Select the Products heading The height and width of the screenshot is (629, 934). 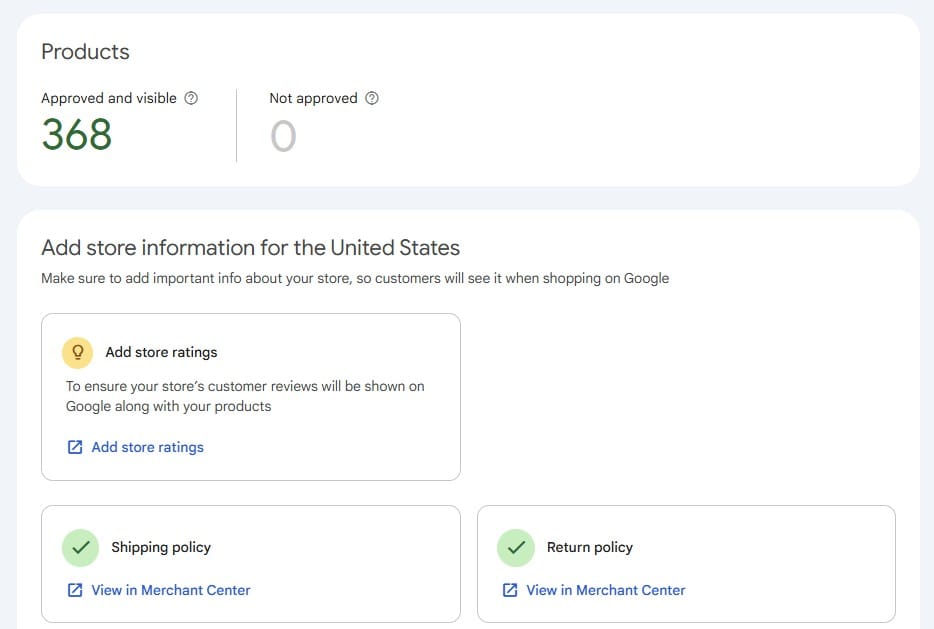coord(85,52)
